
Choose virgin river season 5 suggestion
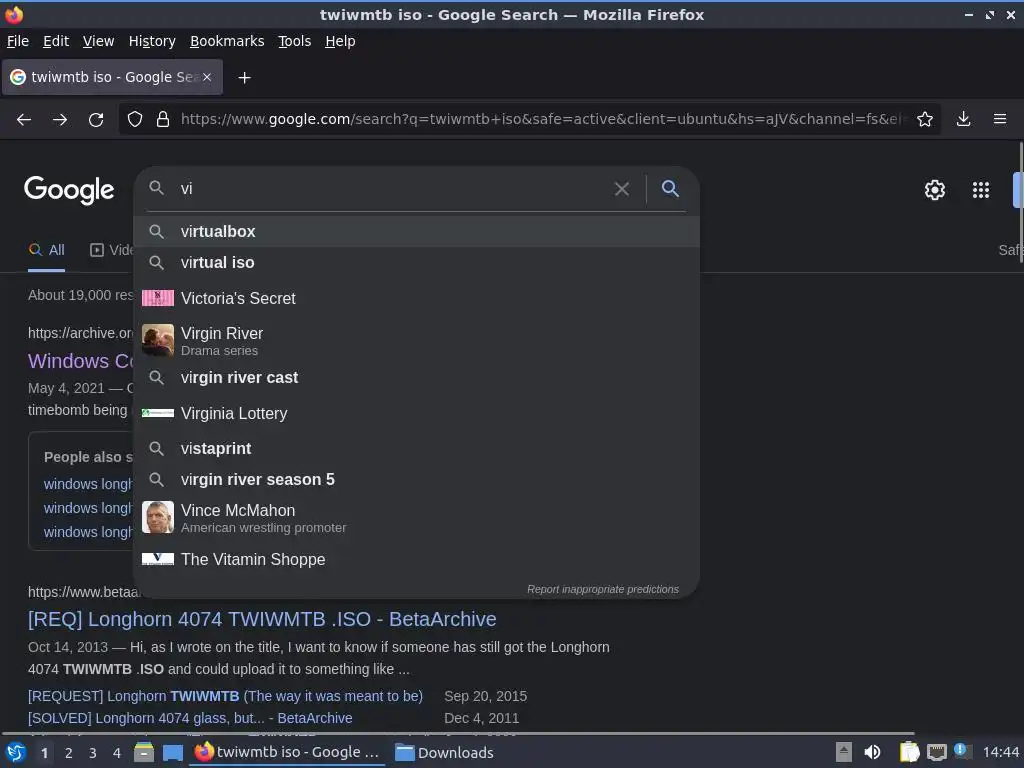[416, 479]
